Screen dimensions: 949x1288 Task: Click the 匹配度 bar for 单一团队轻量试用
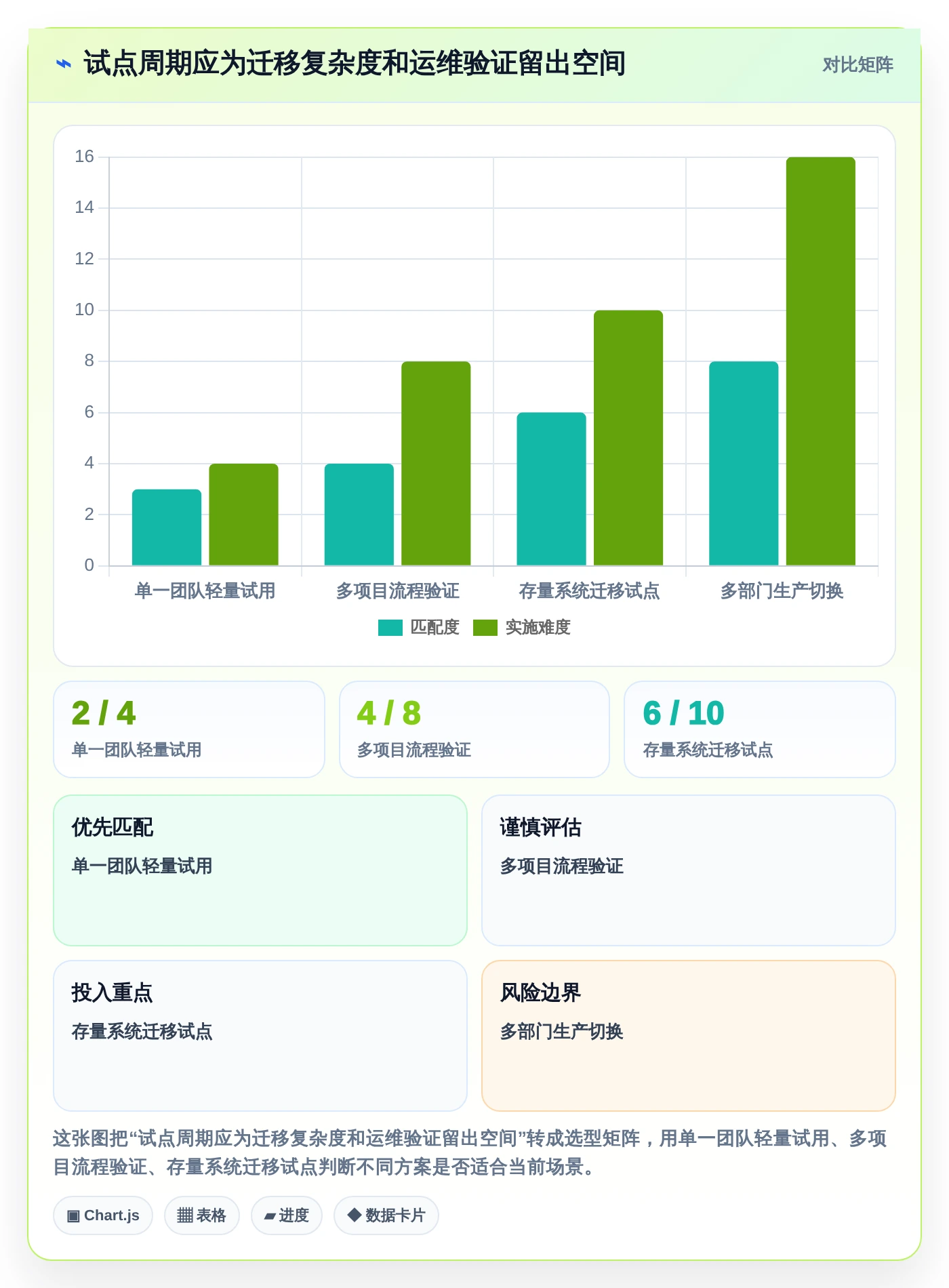(167, 527)
